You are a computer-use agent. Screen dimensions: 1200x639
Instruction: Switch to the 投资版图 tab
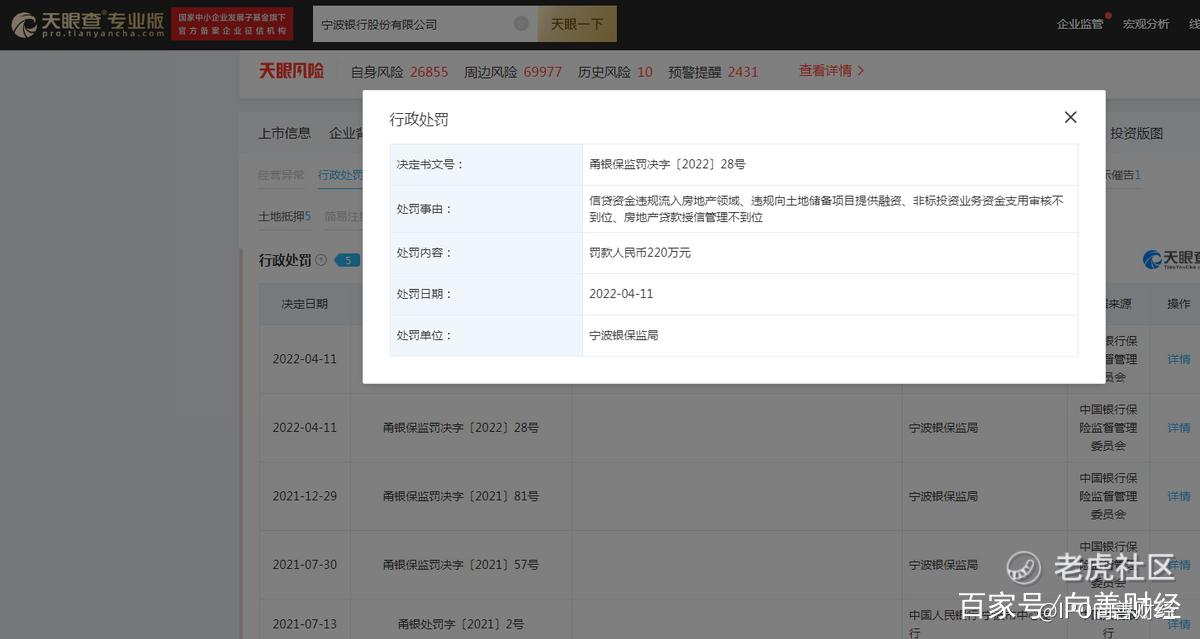coord(1137,133)
